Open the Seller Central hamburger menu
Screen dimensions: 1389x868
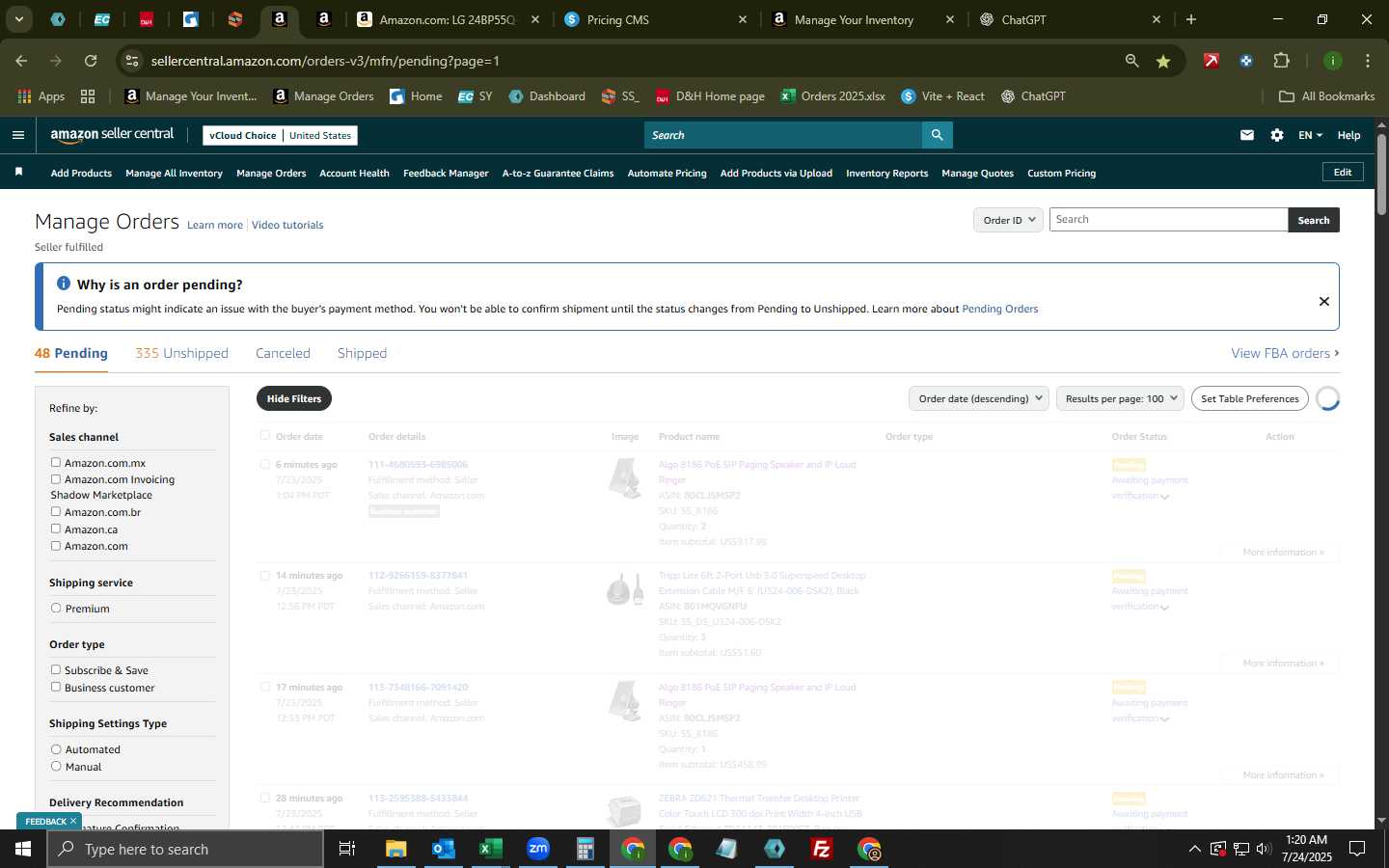pyautogui.click(x=17, y=135)
